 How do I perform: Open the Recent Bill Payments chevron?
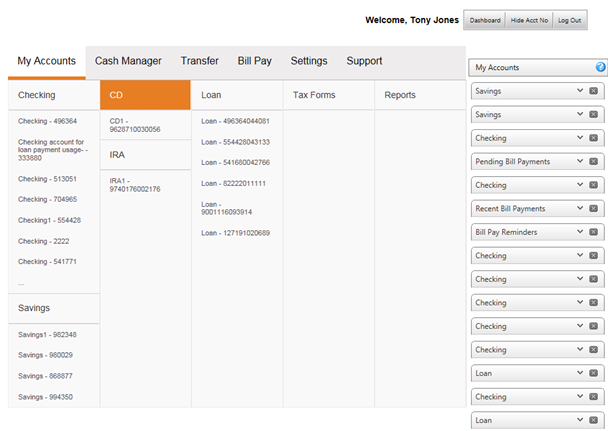(x=579, y=209)
